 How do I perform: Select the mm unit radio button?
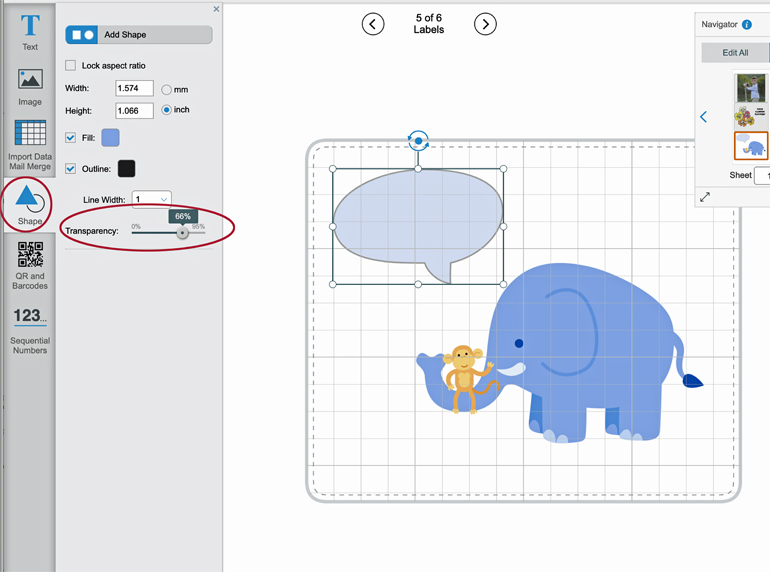pos(167,90)
